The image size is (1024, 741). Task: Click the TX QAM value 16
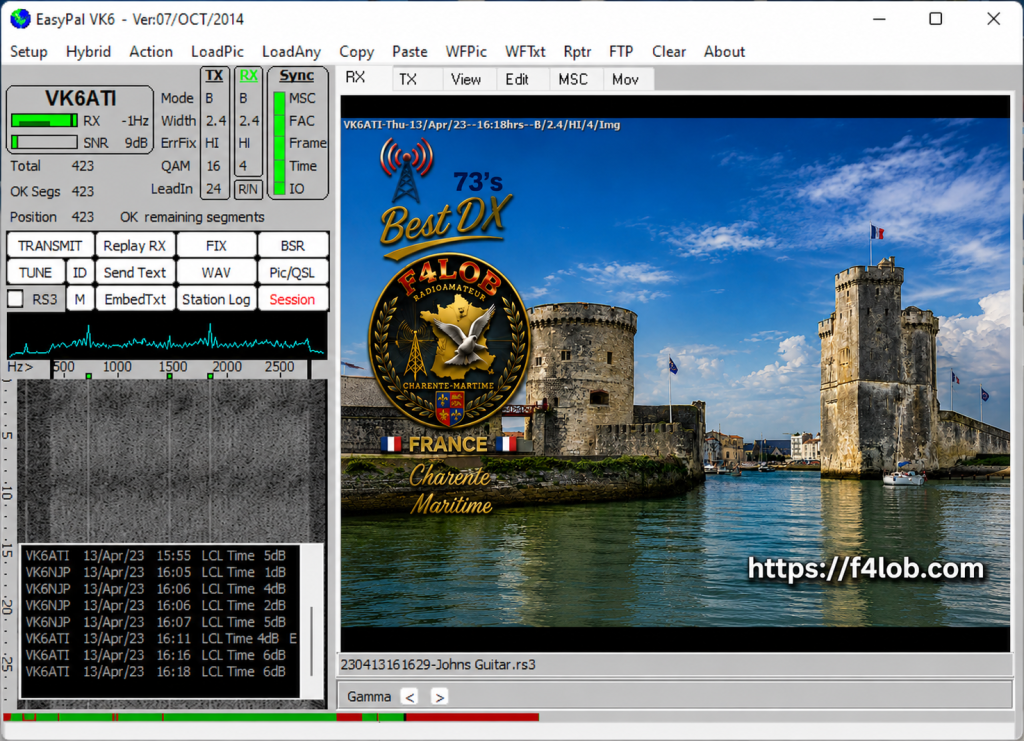tap(214, 166)
